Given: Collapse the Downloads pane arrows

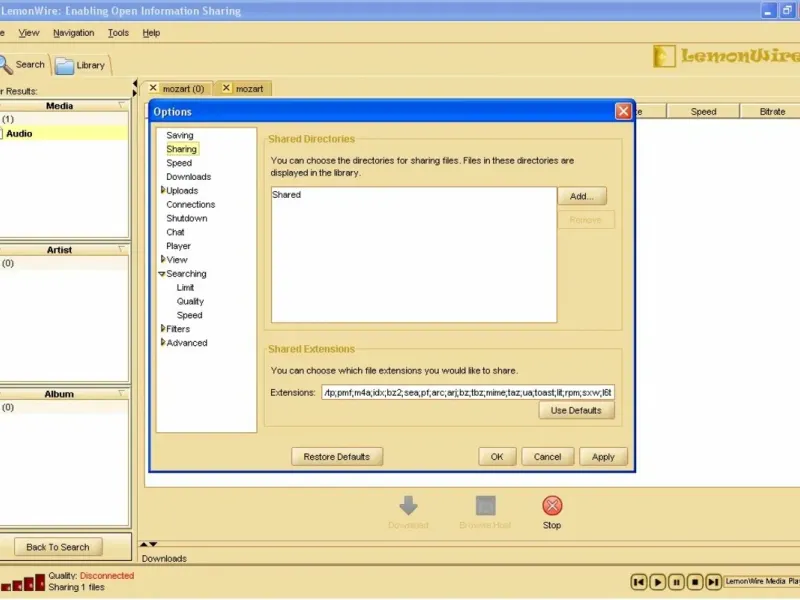Looking at the screenshot, I should click(x=148, y=544).
